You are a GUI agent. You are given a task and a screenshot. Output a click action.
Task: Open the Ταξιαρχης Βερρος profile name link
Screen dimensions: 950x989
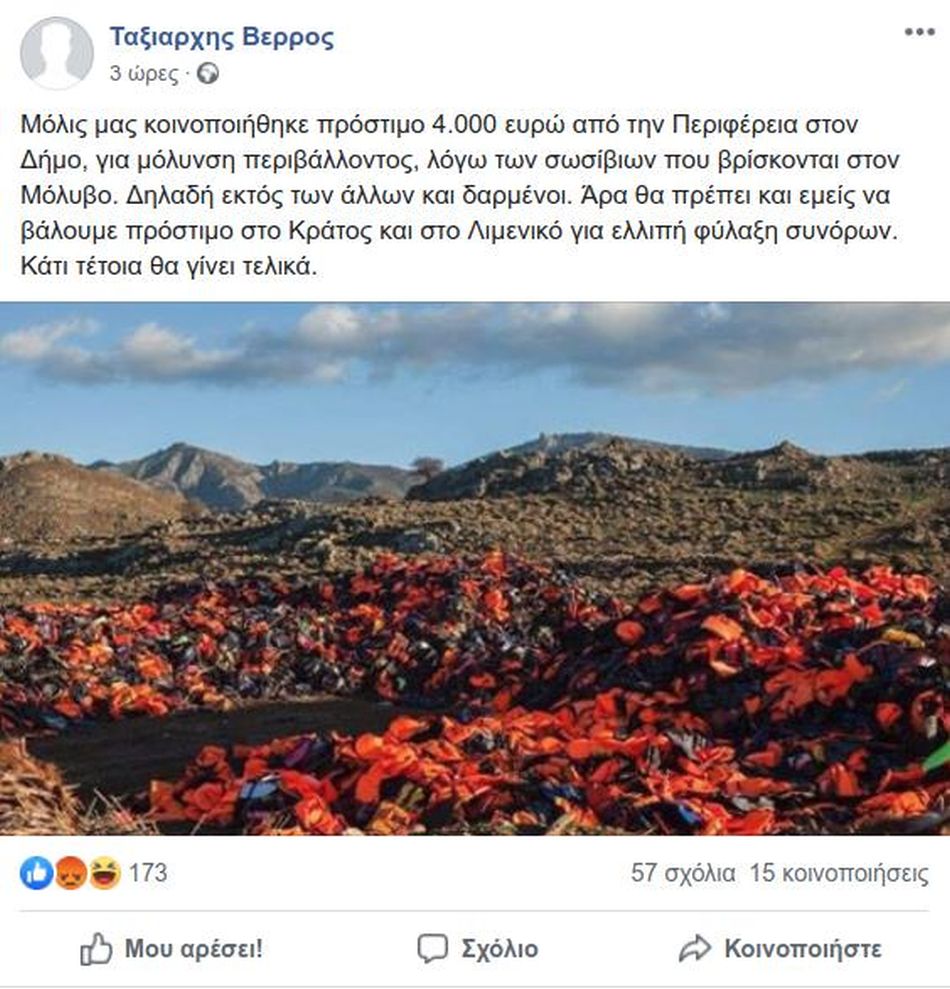tap(222, 37)
